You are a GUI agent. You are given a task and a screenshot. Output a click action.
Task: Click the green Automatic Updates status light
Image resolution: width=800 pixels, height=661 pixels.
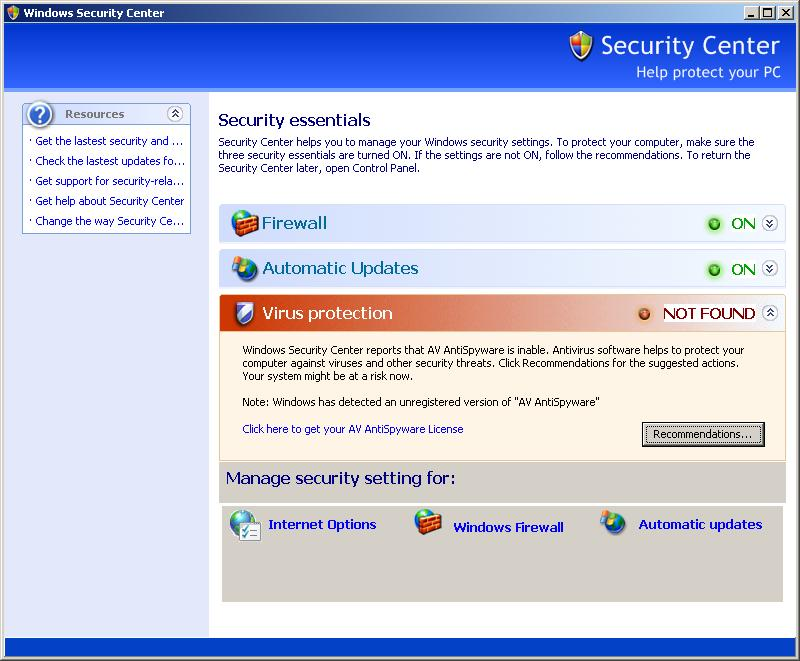(x=714, y=269)
